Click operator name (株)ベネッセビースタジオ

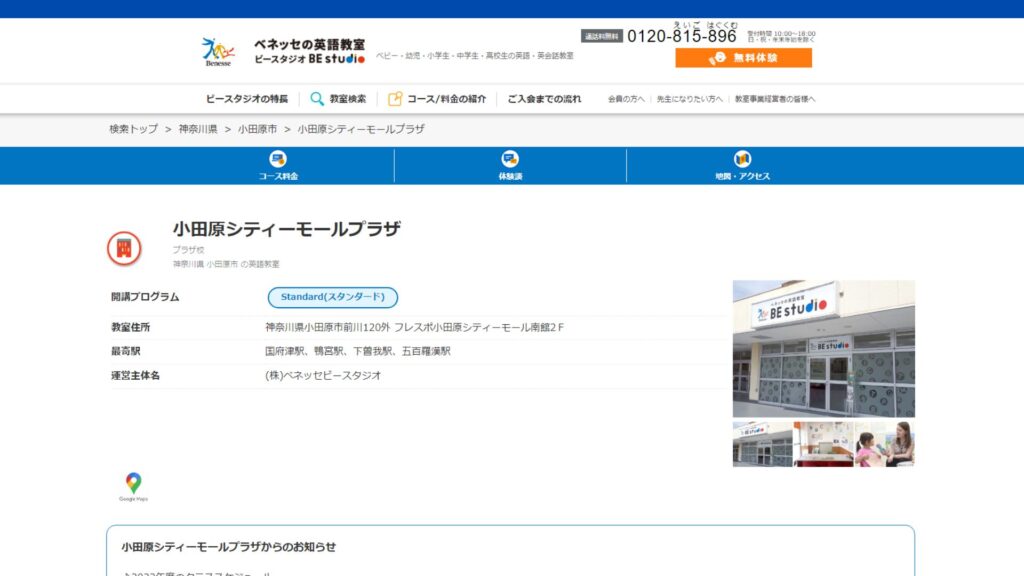click(x=323, y=376)
